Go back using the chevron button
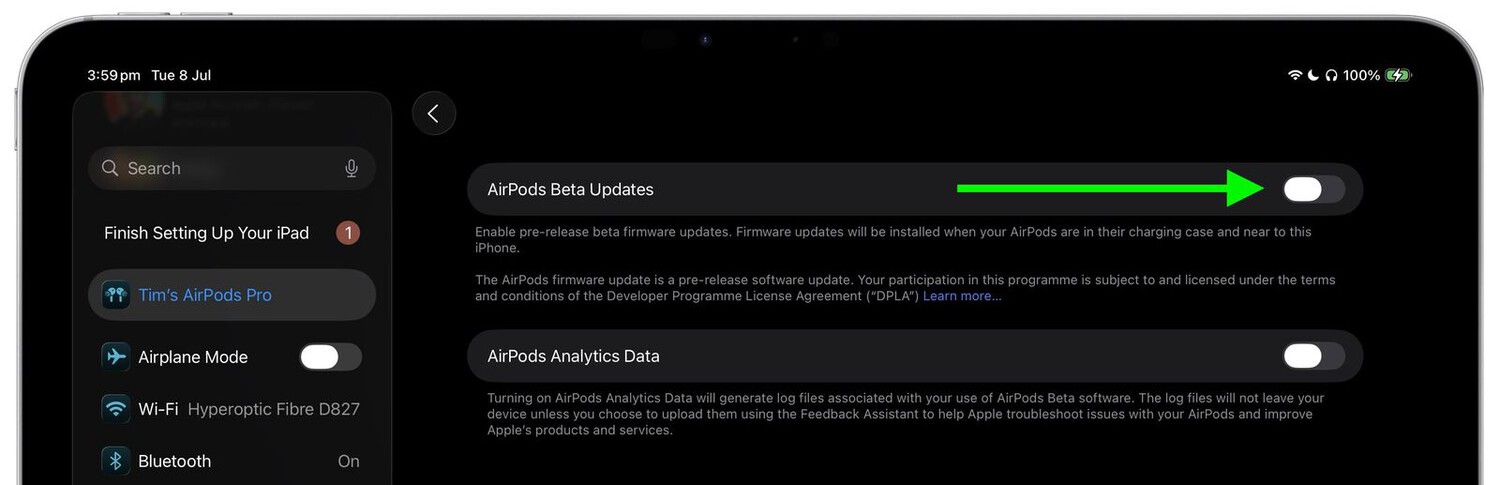Image resolution: width=1500 pixels, height=485 pixels. point(434,114)
